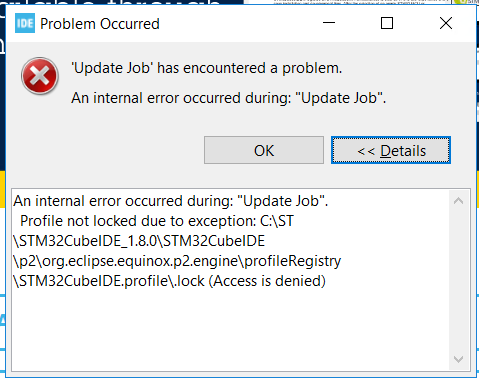Click the details scrollbar up arrow
The width and height of the screenshot is (479, 382).
click(x=459, y=201)
